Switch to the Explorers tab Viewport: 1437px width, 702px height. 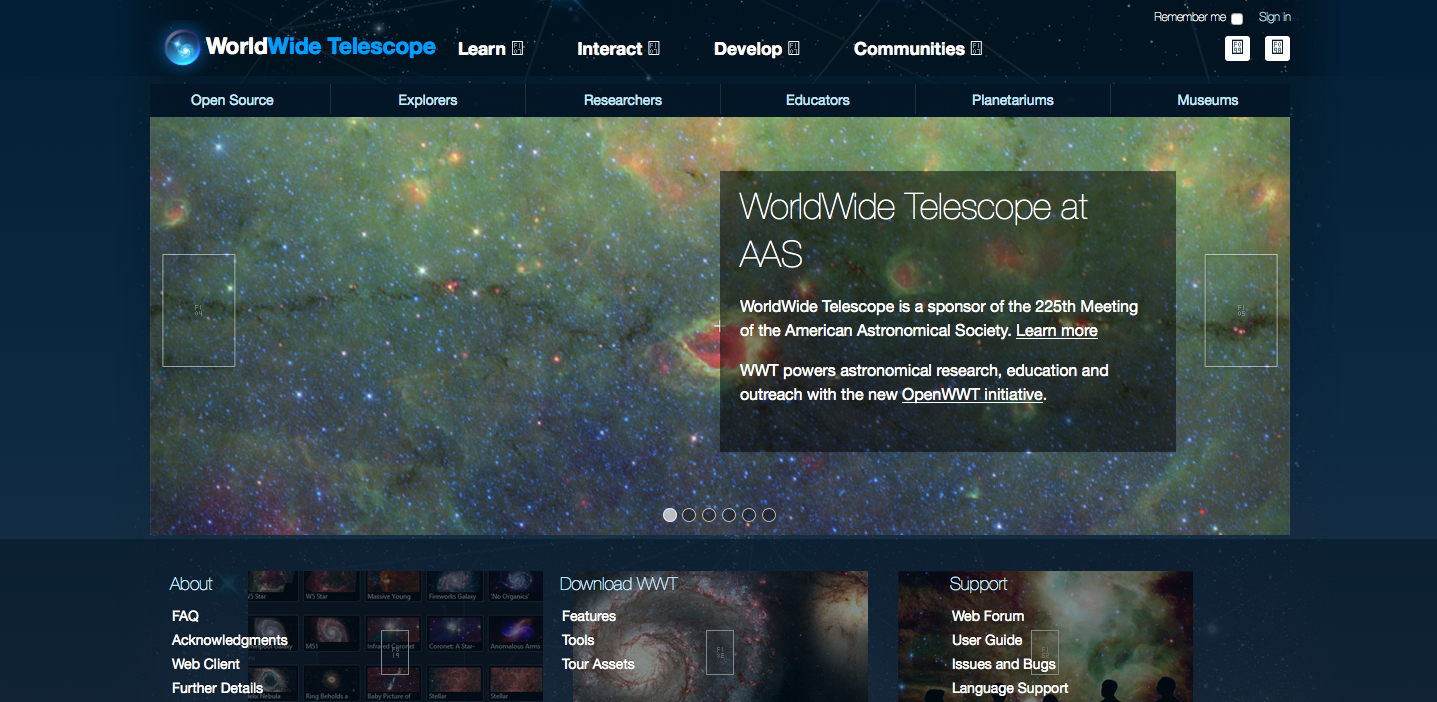(x=427, y=99)
